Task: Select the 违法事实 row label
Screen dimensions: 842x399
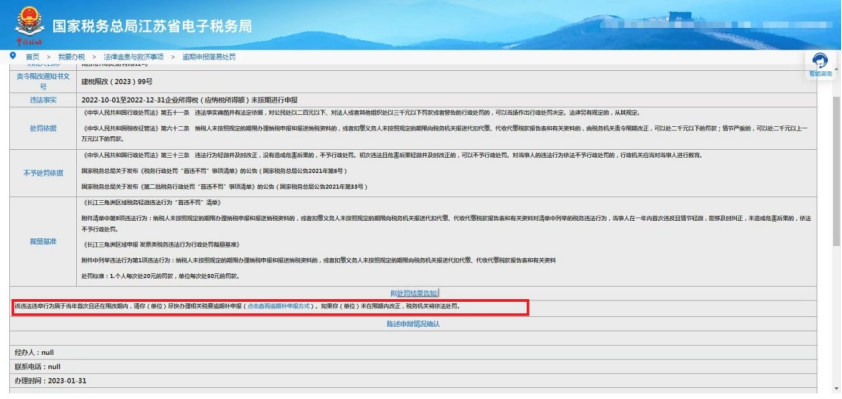Action: pyautogui.click(x=43, y=100)
